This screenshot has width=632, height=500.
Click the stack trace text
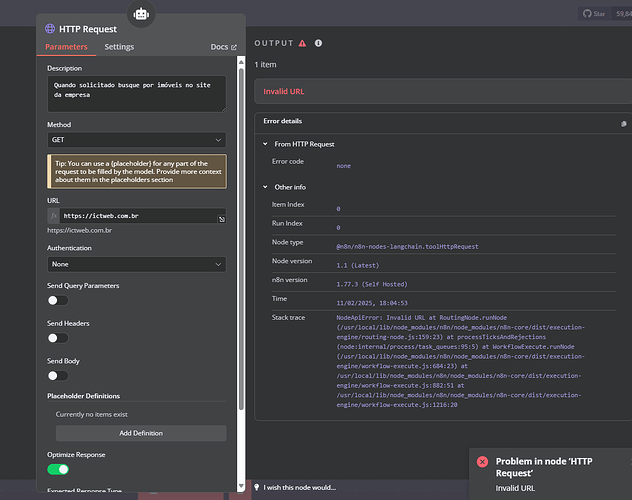point(460,361)
